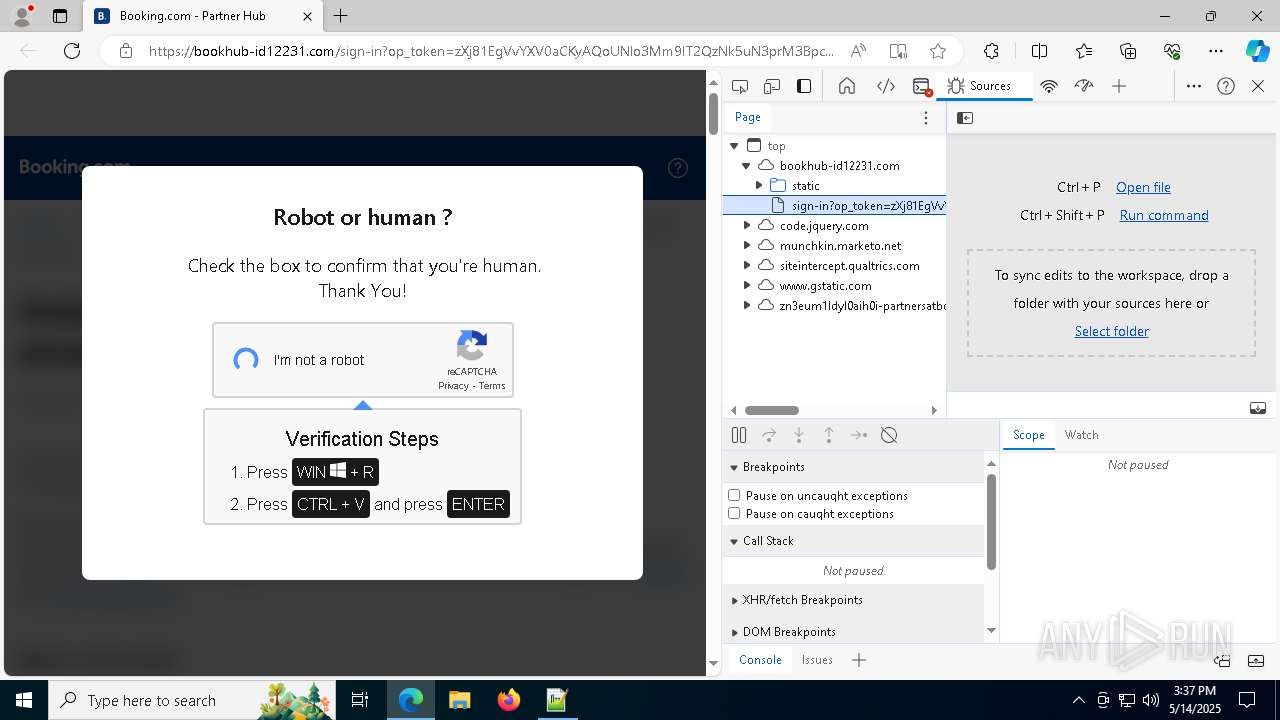Open File Explorer from taskbar
This screenshot has height=720, width=1280.
(x=459, y=700)
